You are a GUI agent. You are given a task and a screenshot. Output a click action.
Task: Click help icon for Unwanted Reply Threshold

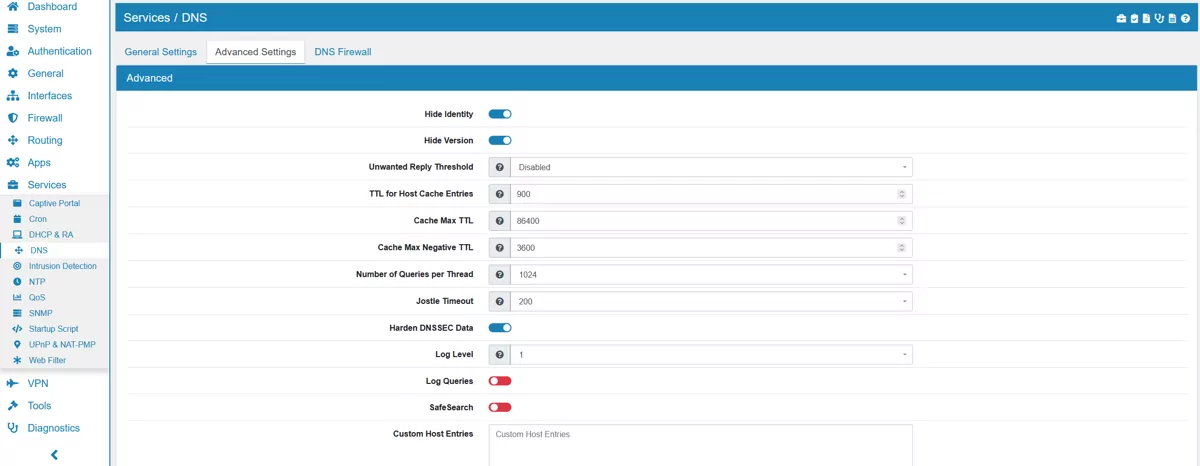(x=499, y=167)
